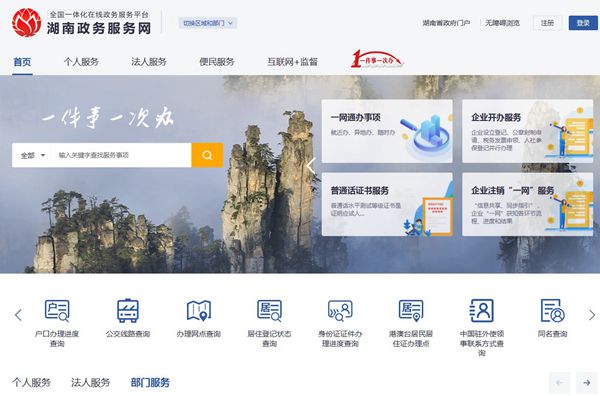600x396 pixels.
Task: Click 港澳台居民居住证办理点 icon
Action: [x=411, y=311]
